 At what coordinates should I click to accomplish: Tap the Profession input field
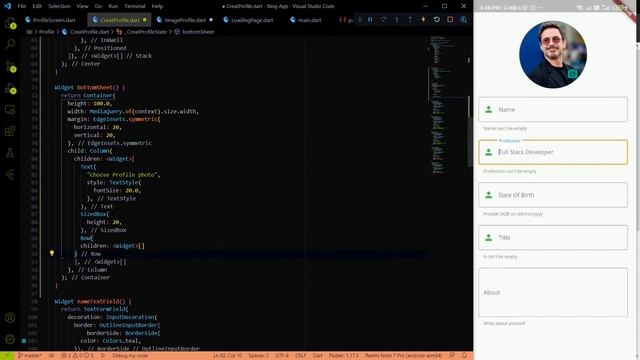[x=553, y=152]
